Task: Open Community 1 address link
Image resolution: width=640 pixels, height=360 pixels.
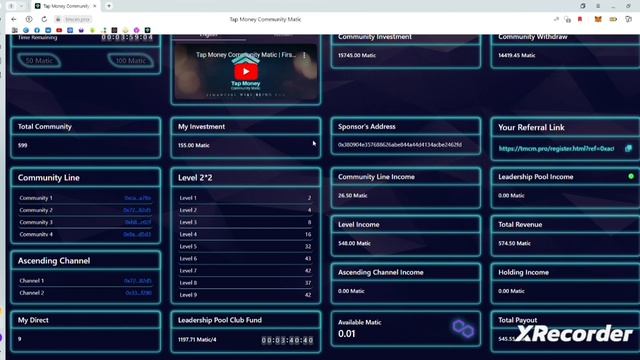Action: [x=138, y=198]
